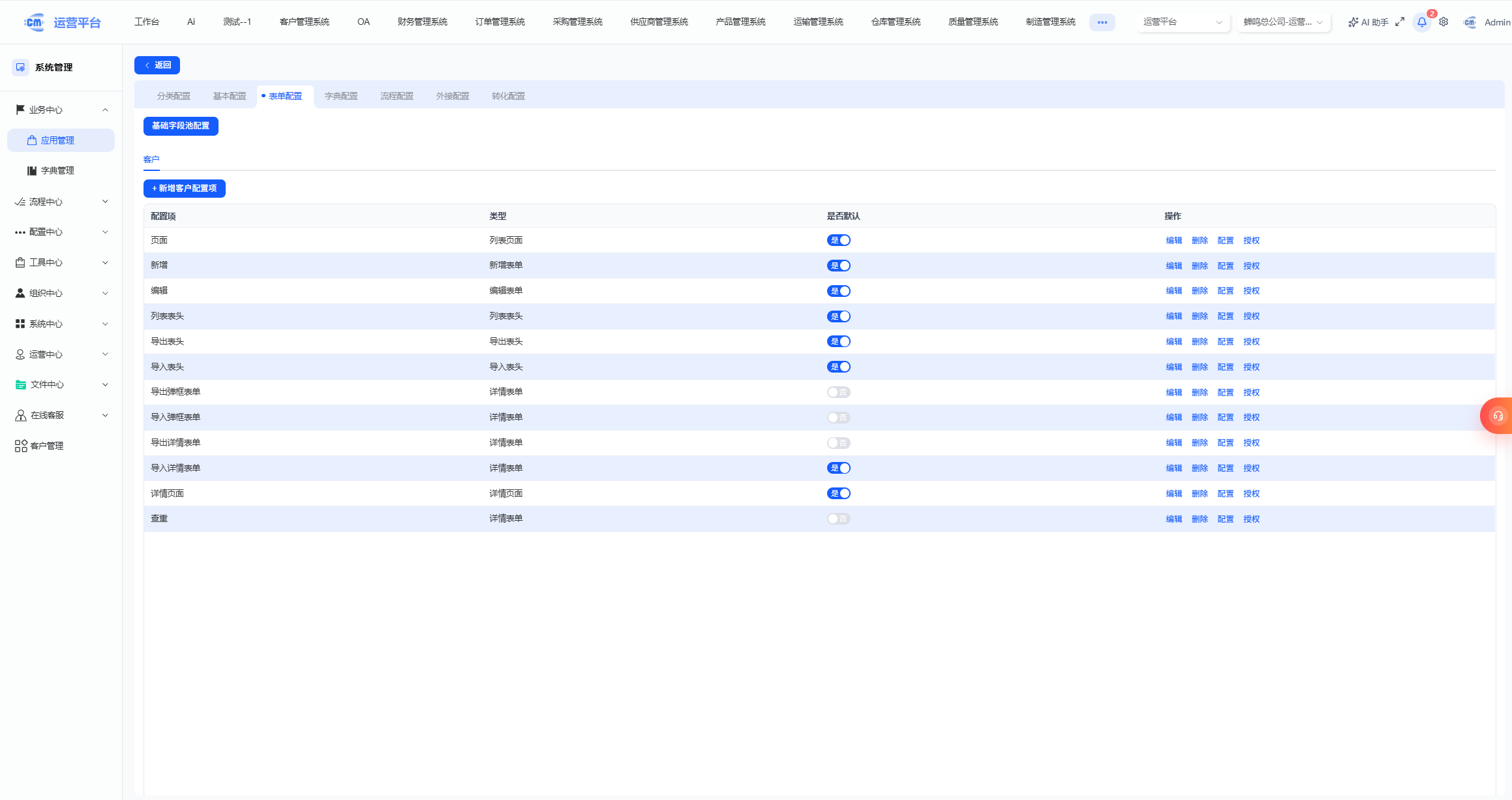Toggle default switch for 导出表头 row

(839, 341)
